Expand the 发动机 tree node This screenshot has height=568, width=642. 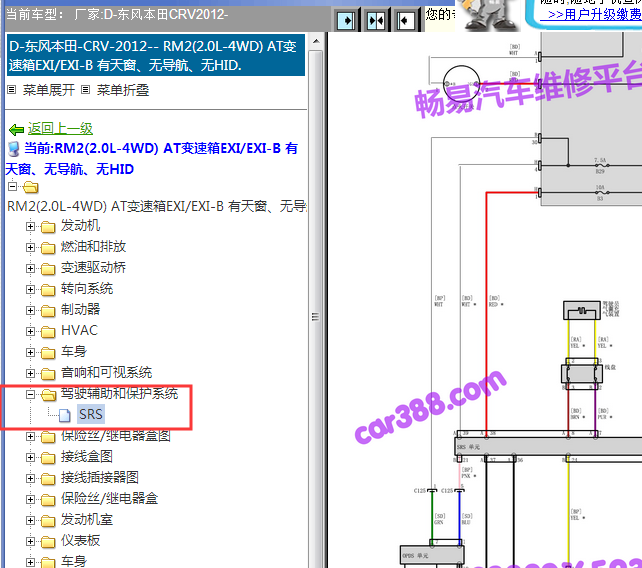click(x=30, y=226)
